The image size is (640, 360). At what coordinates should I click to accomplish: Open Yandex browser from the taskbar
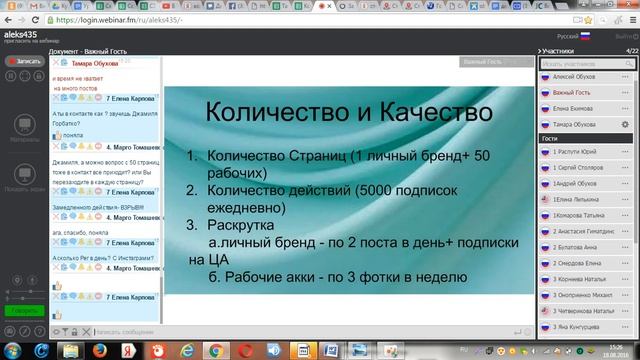point(129,351)
